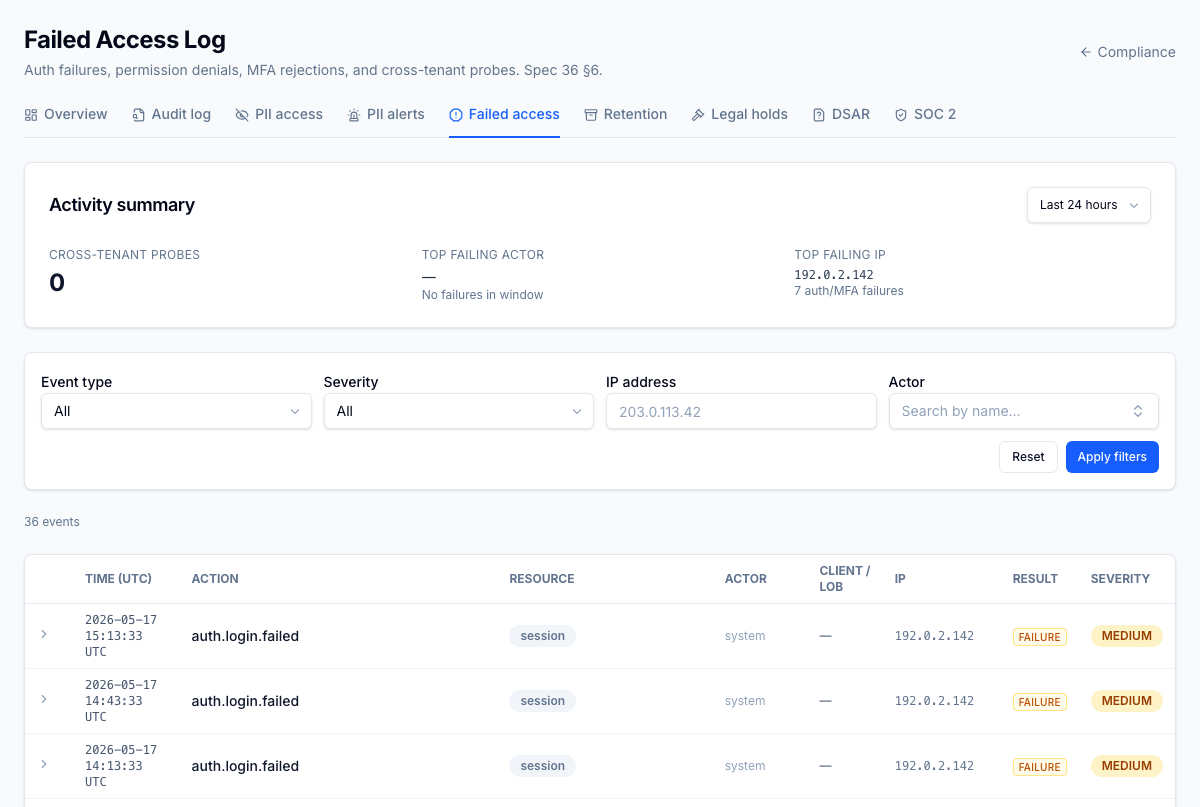
Task: Click the Retention archive box icon
Action: click(x=591, y=115)
